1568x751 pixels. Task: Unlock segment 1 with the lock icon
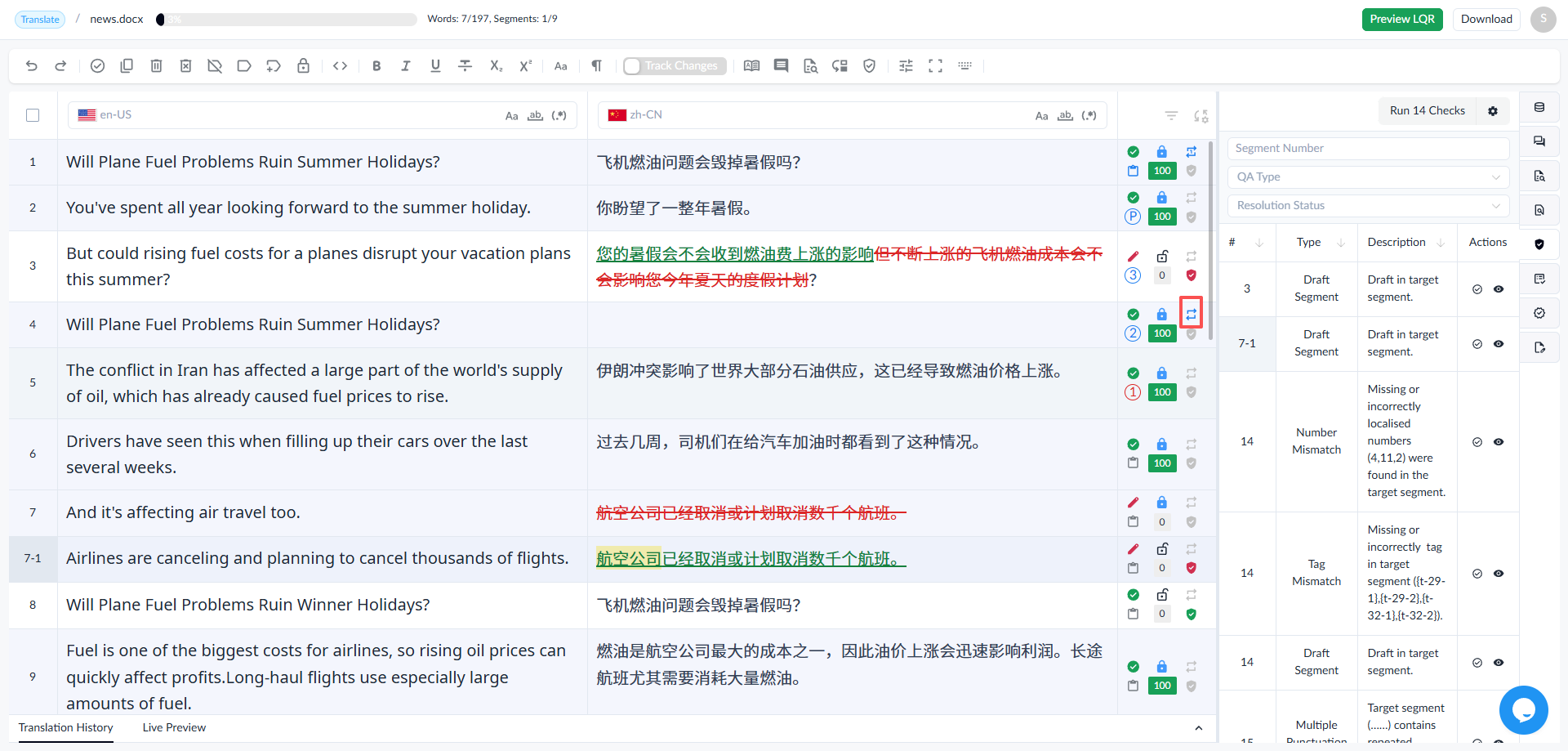(x=1162, y=152)
